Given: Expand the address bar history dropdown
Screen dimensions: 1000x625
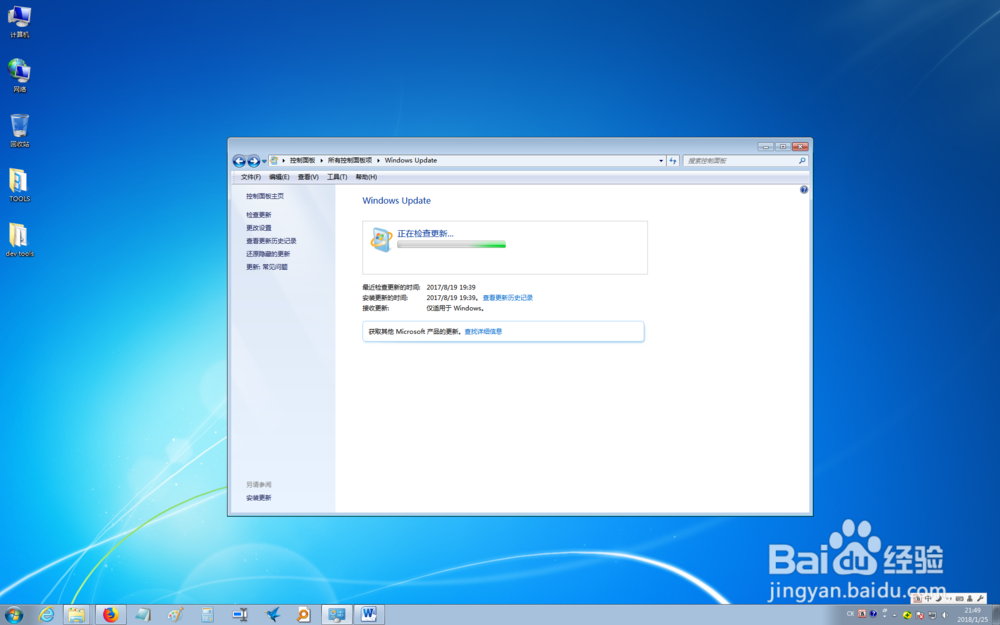Looking at the screenshot, I should [x=661, y=161].
